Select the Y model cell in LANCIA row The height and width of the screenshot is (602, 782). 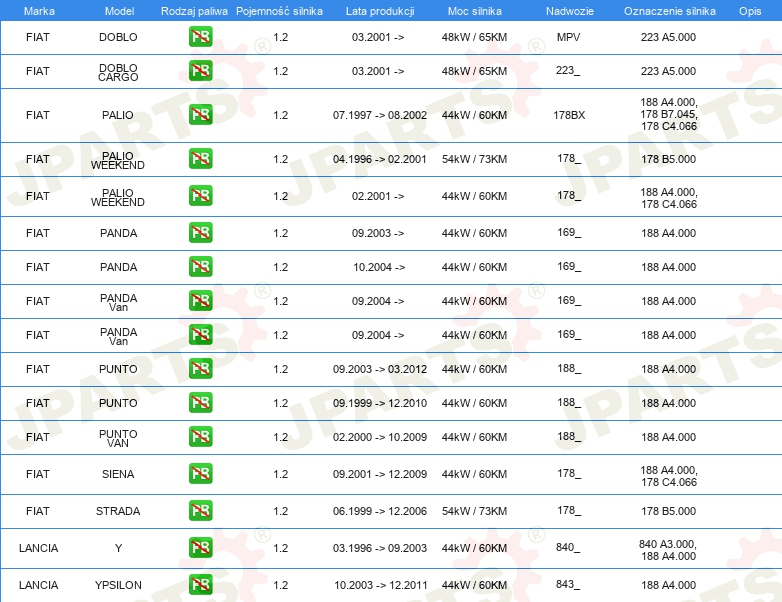click(x=118, y=548)
